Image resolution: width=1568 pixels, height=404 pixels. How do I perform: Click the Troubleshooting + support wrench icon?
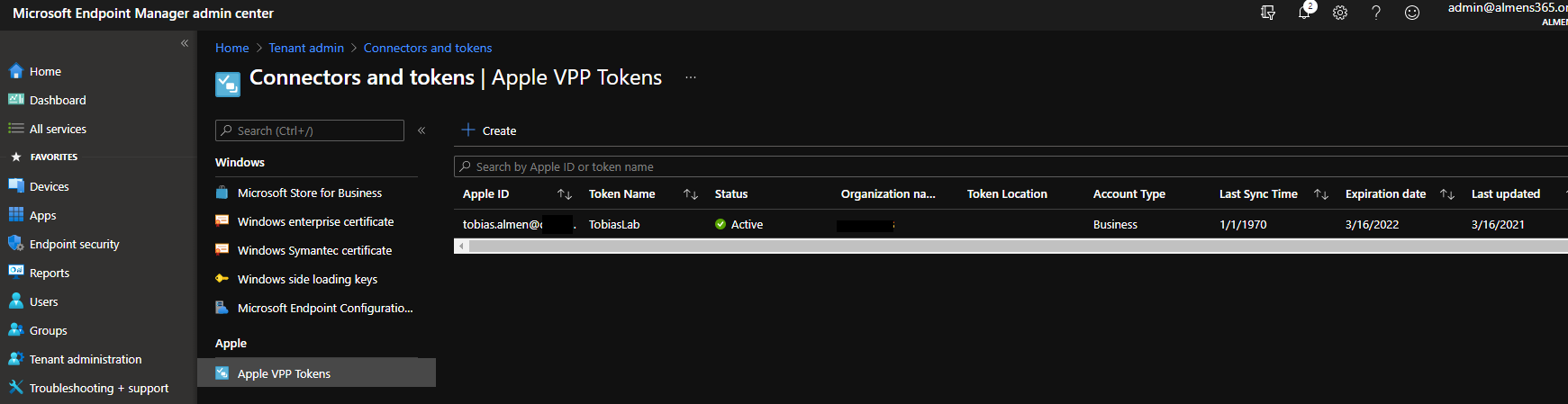point(15,388)
